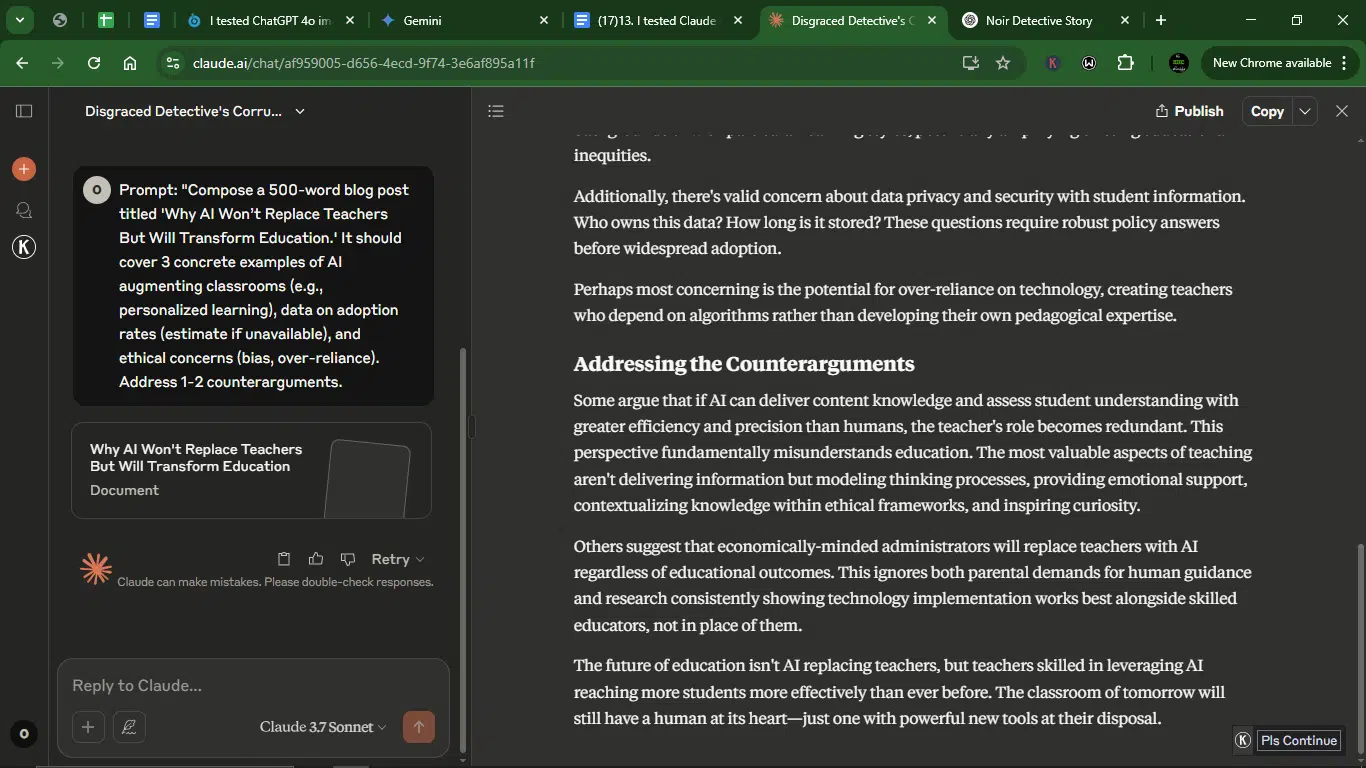The width and height of the screenshot is (1366, 768).
Task: Go back to previous page
Action: click(x=22, y=63)
